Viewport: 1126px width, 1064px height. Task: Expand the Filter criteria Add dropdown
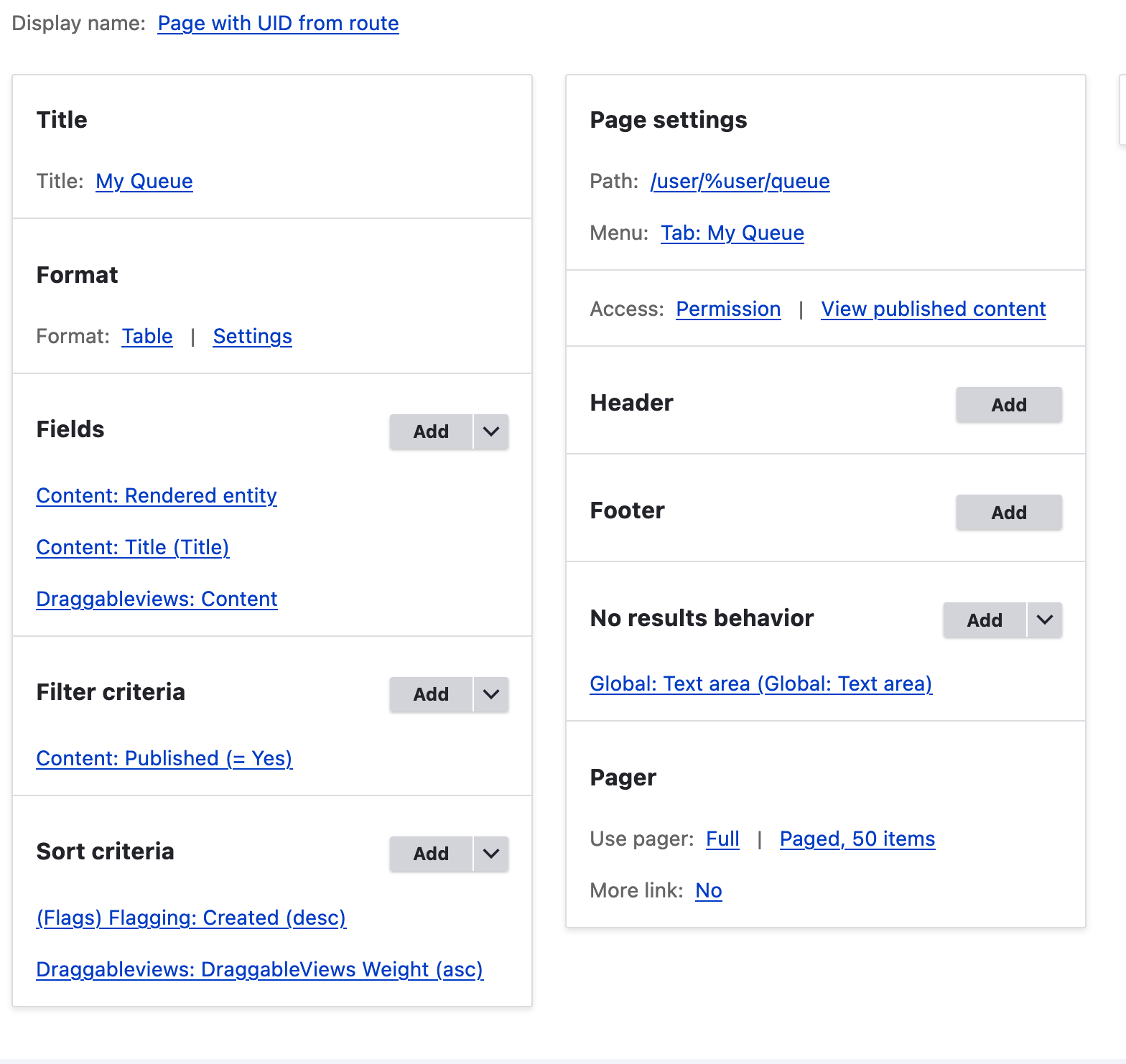(491, 694)
